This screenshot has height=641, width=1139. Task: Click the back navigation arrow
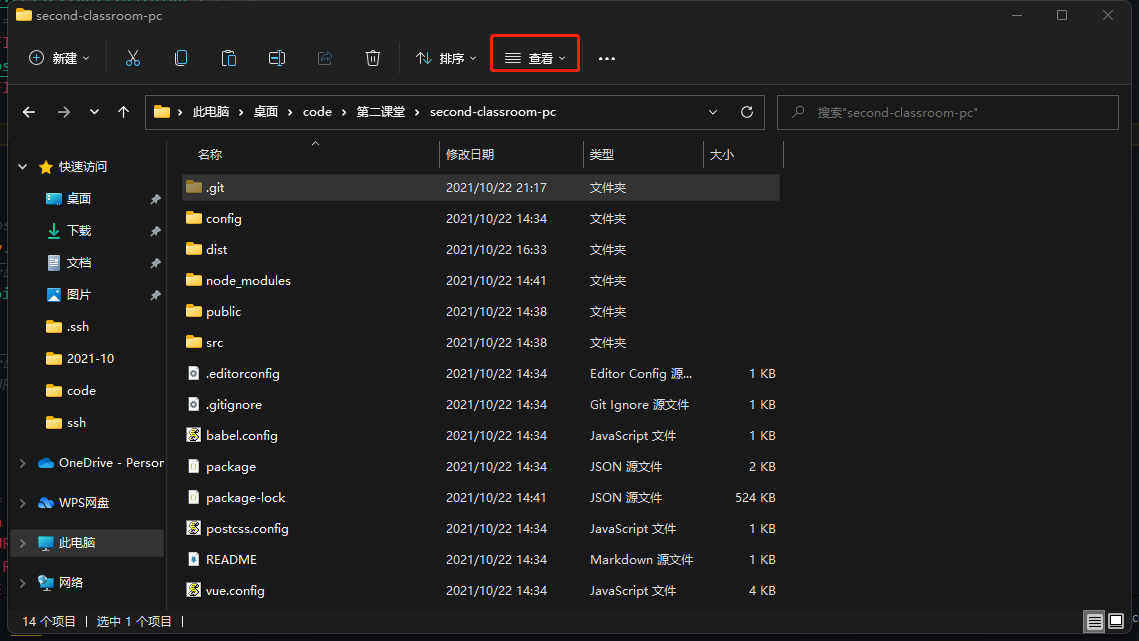29,112
